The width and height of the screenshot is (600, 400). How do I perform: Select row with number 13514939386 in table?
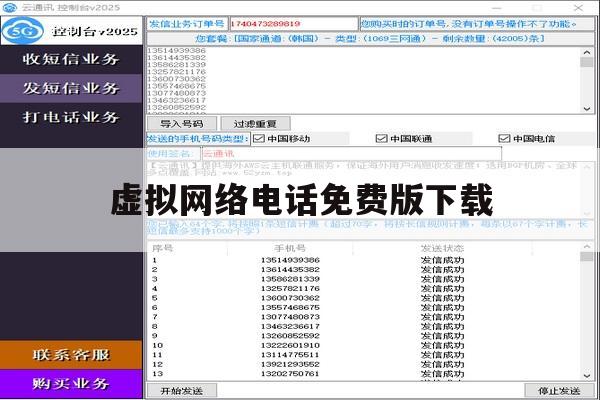(x=364, y=260)
